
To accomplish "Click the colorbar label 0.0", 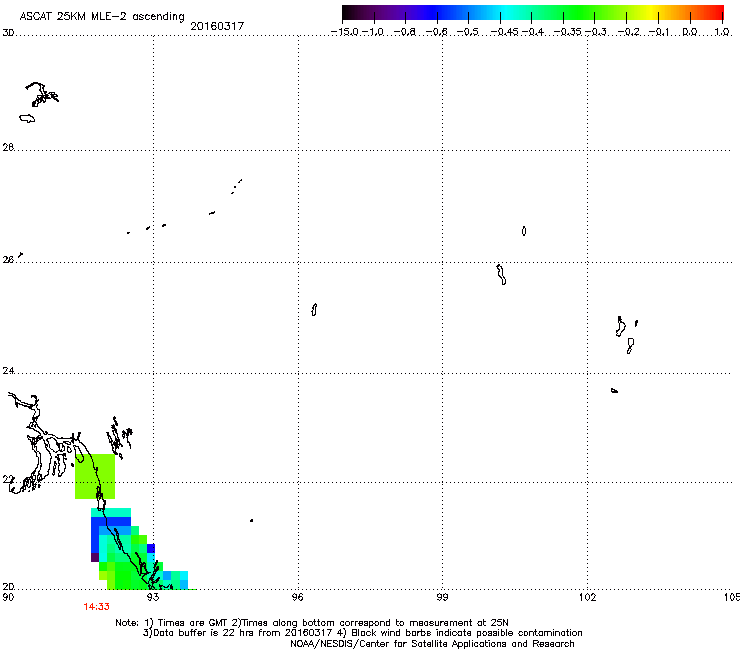I will coord(690,32).
